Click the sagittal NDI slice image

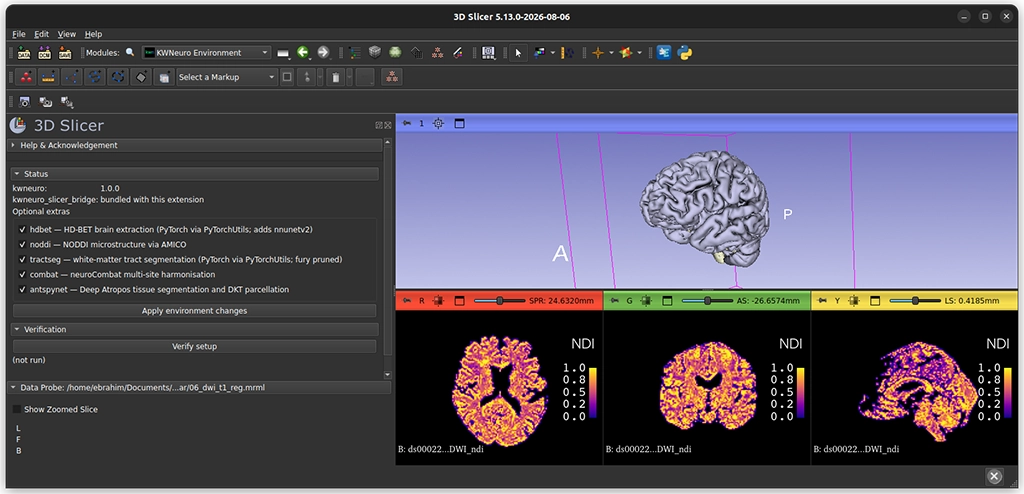pyautogui.click(x=917, y=392)
